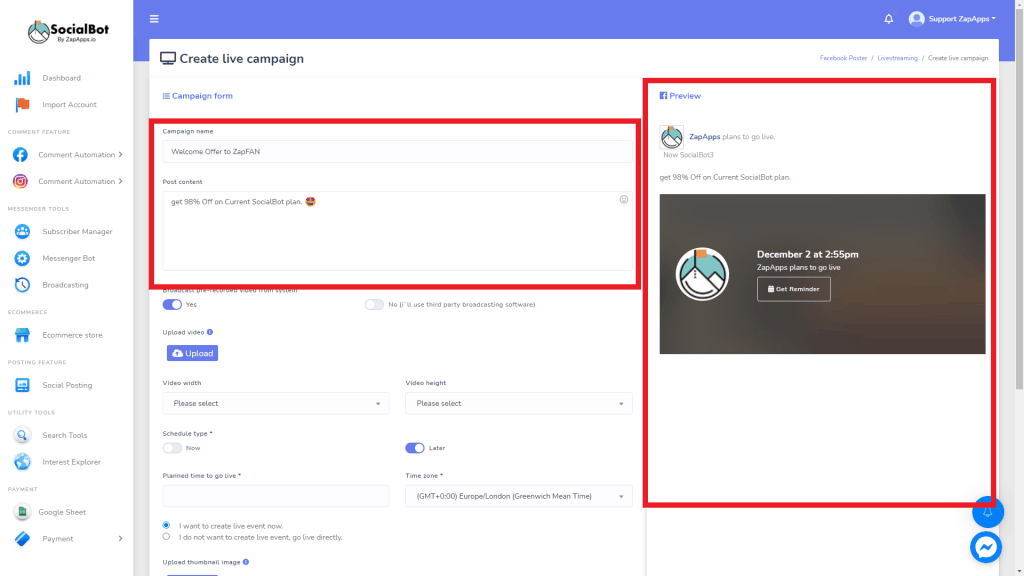Image resolution: width=1024 pixels, height=576 pixels.
Task: Go to Subscriber Manager
Action: point(77,232)
